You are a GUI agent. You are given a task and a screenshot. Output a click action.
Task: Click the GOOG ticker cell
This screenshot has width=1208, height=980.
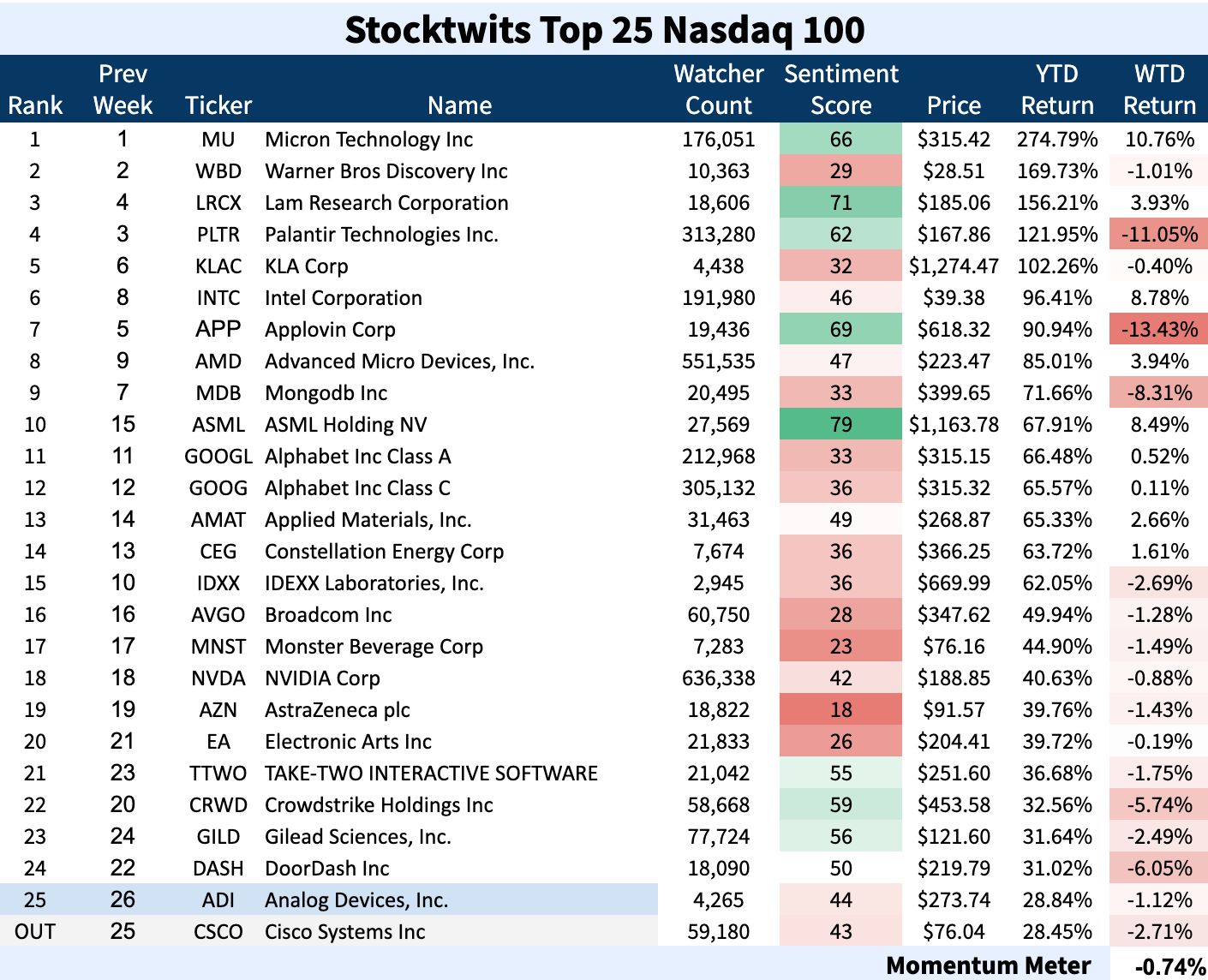click(x=218, y=488)
